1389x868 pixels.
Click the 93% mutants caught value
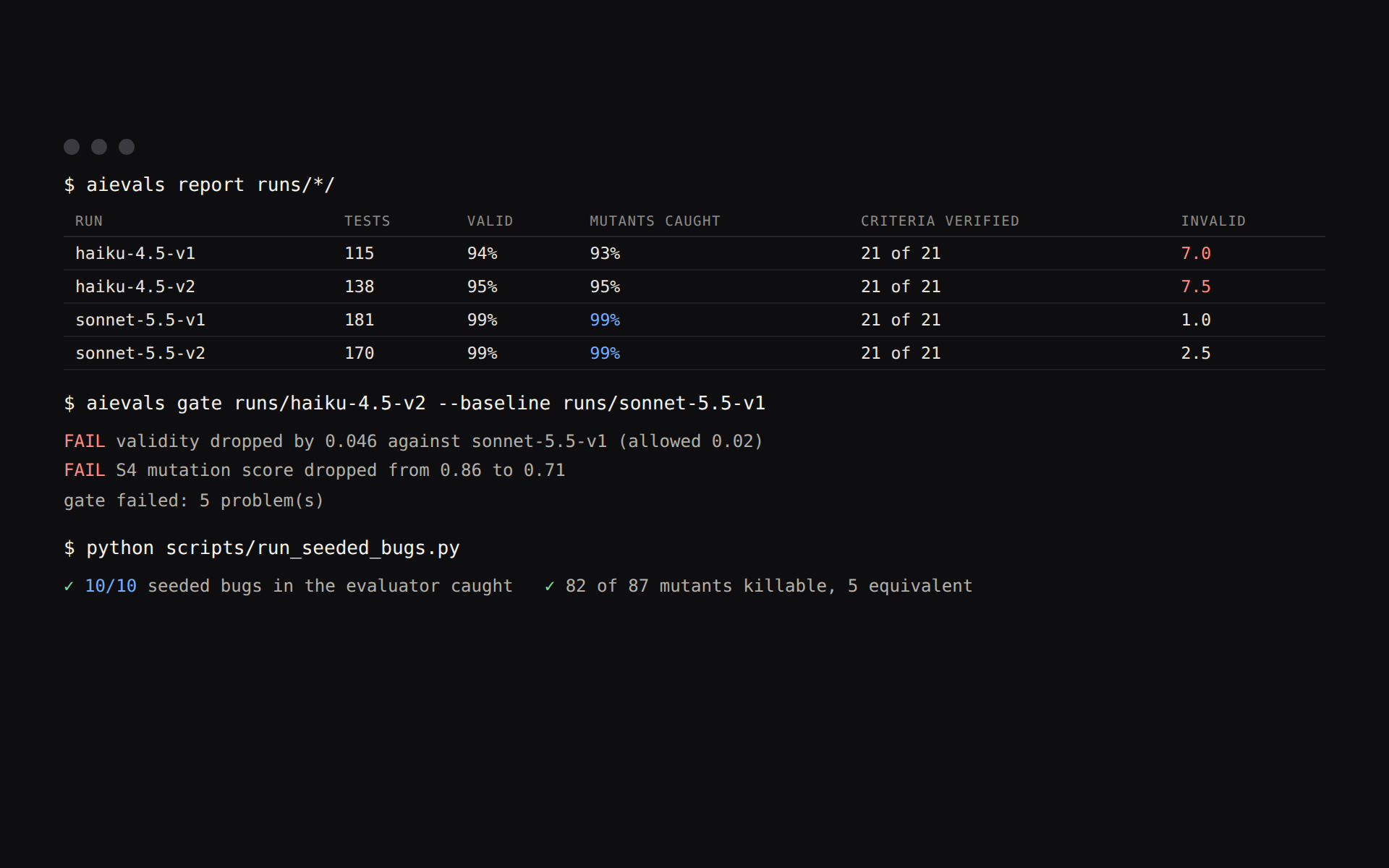click(x=605, y=253)
